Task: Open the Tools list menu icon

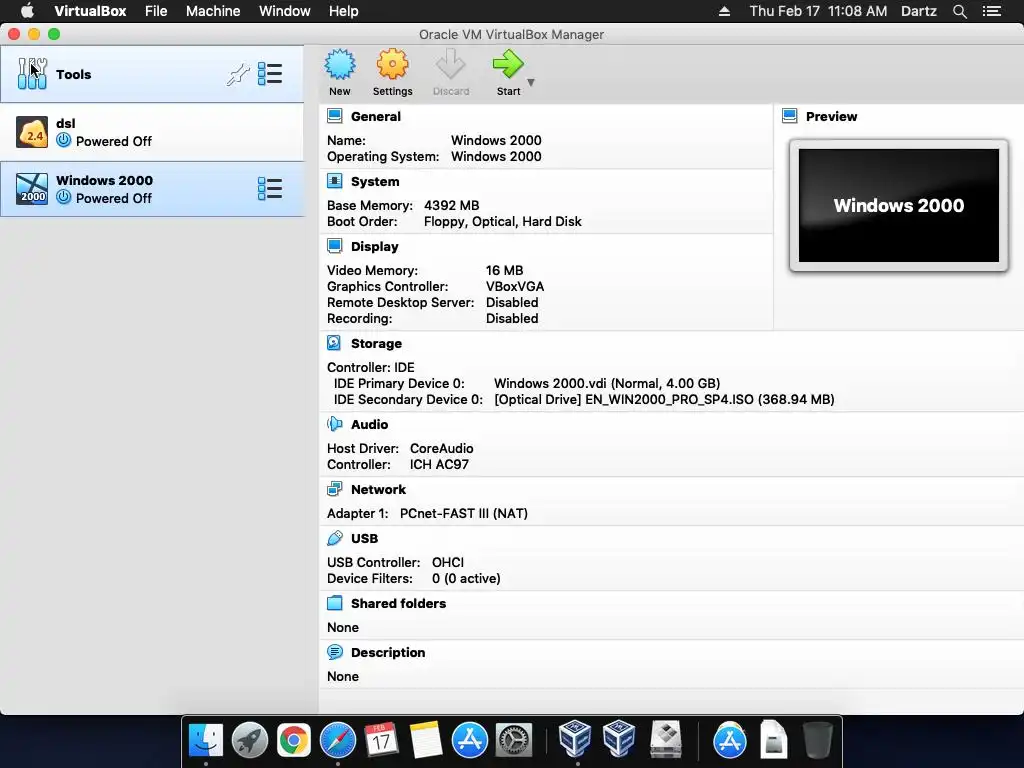Action: (270, 74)
